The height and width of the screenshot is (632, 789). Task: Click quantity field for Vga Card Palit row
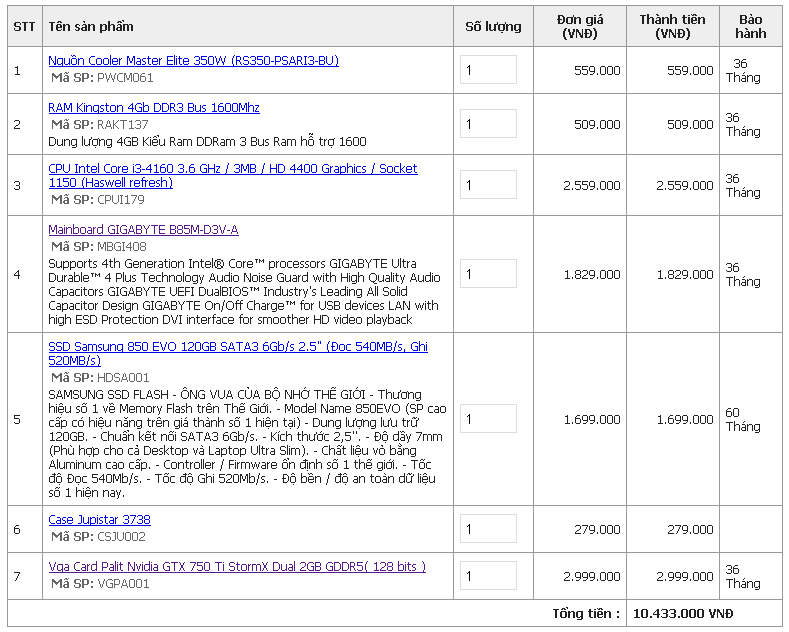coord(488,575)
